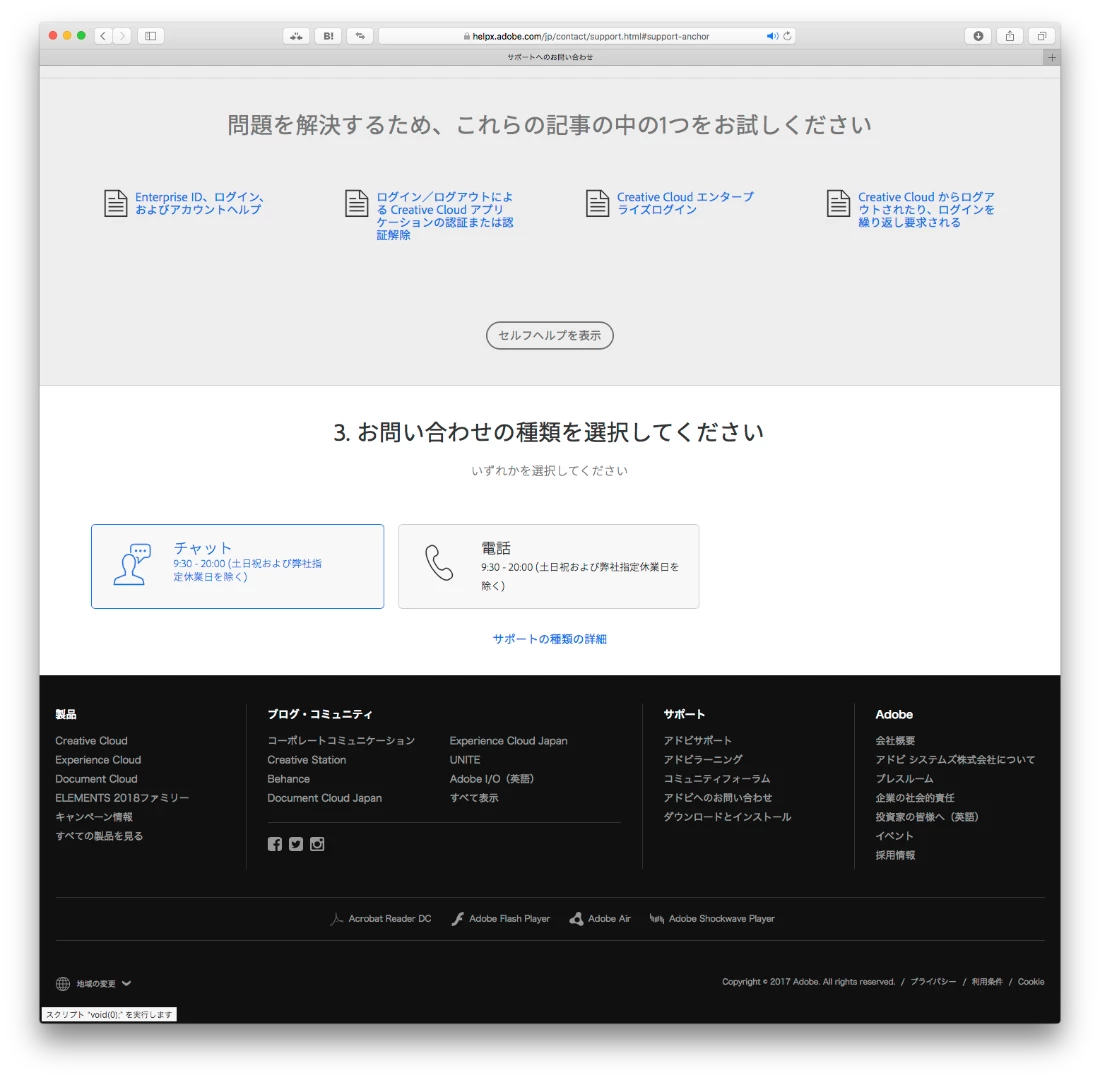The width and height of the screenshot is (1100, 1080).
Task: Open すべて表示 footer link
Action: coord(474,798)
